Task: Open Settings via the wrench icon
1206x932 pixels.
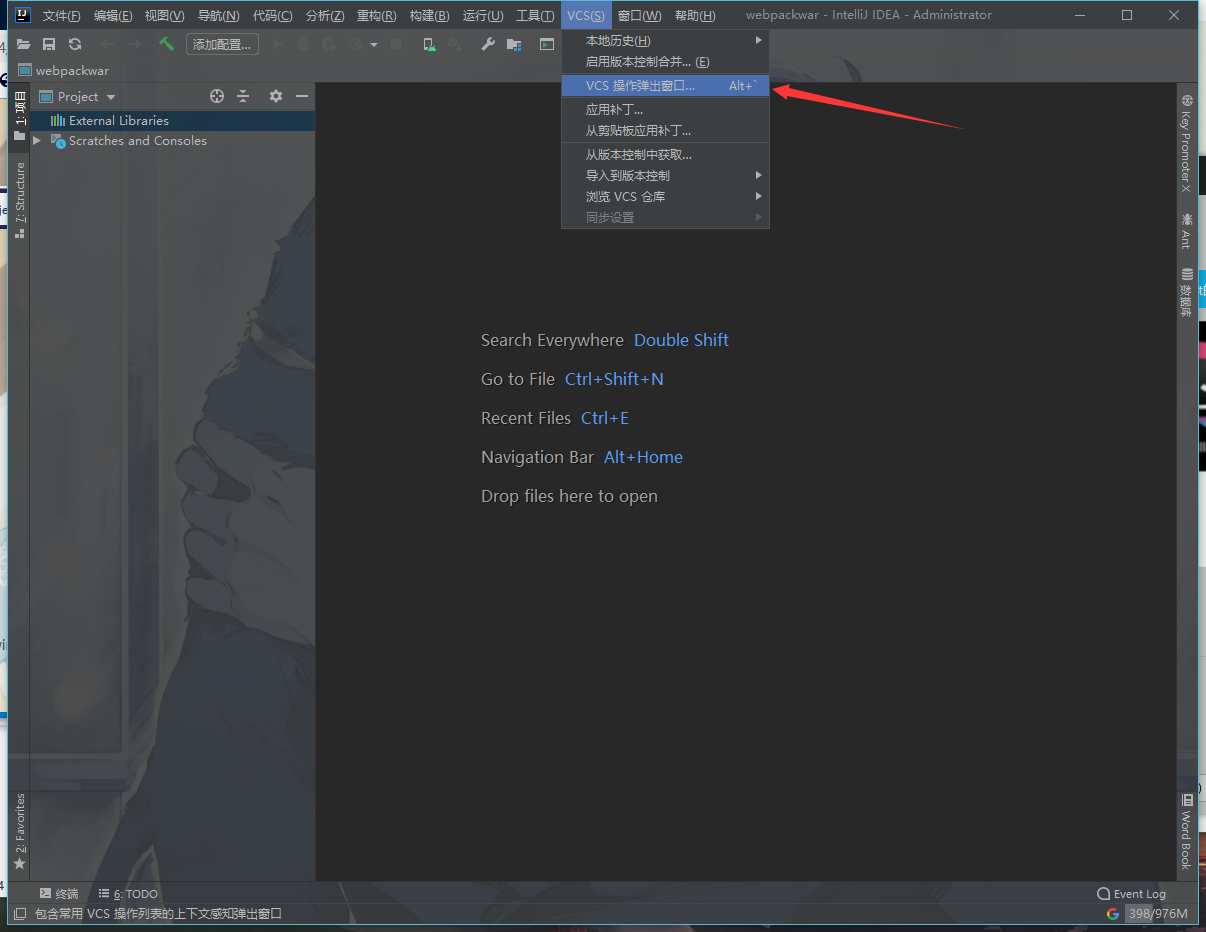Action: tap(488, 44)
